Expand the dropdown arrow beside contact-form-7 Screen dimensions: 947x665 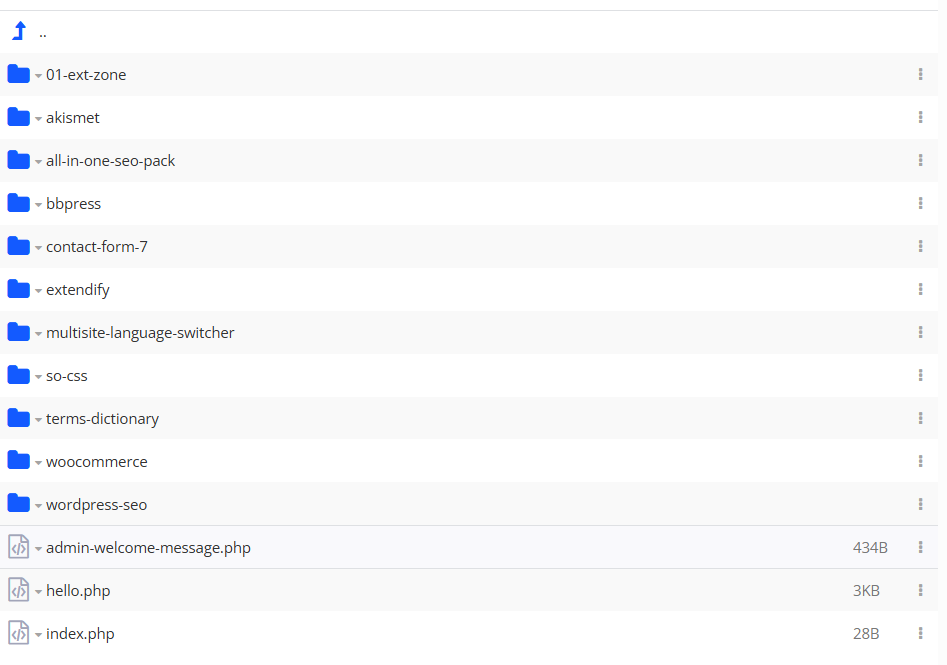coord(38,248)
